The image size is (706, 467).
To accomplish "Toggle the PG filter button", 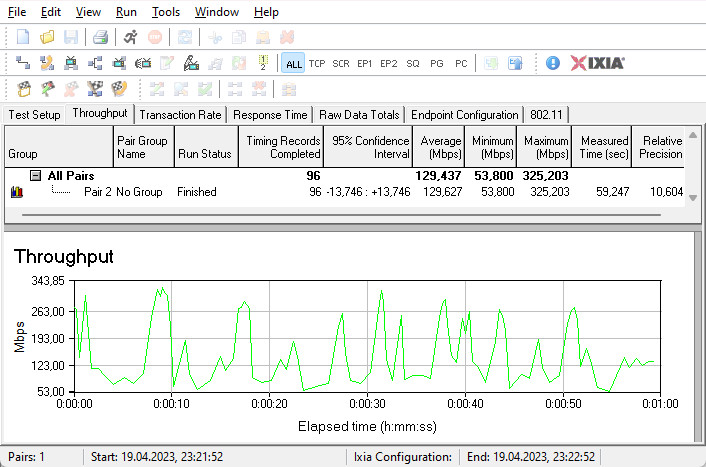I will (x=437, y=63).
